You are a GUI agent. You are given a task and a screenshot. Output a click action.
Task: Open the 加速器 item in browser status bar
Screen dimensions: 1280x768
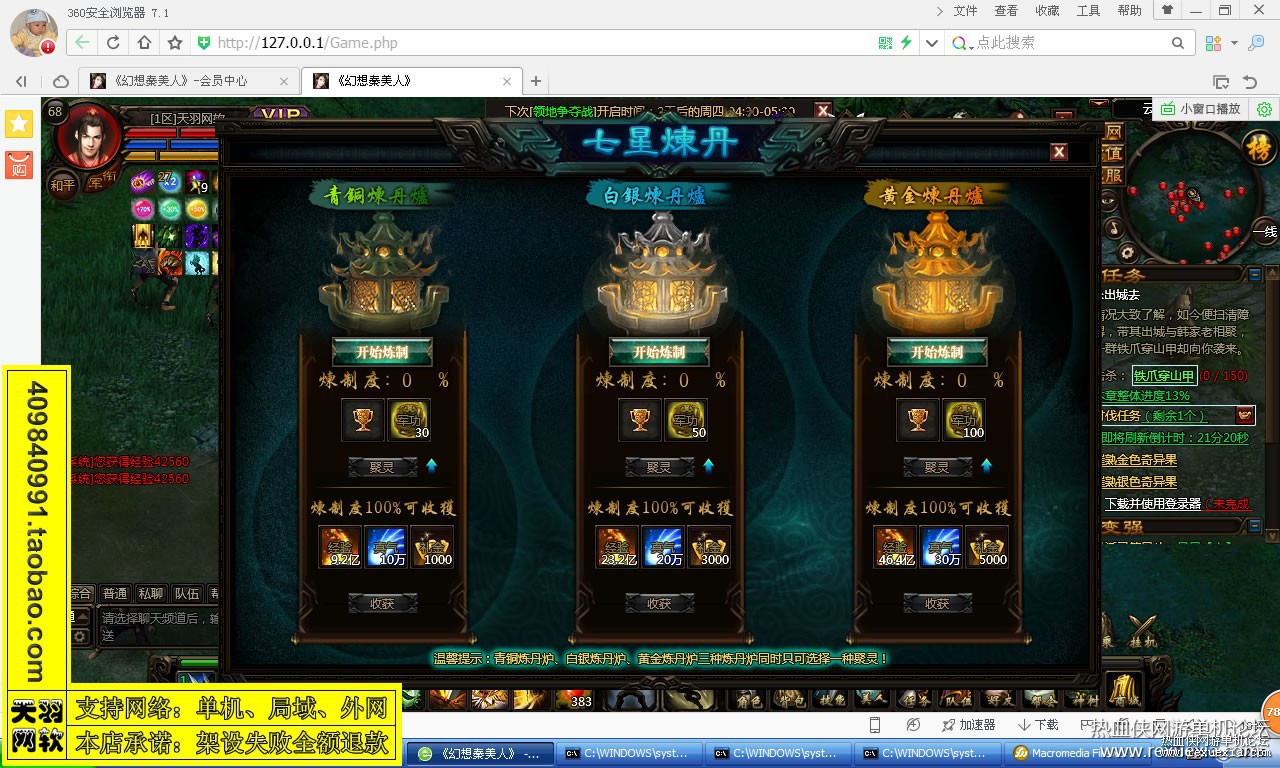(x=968, y=725)
